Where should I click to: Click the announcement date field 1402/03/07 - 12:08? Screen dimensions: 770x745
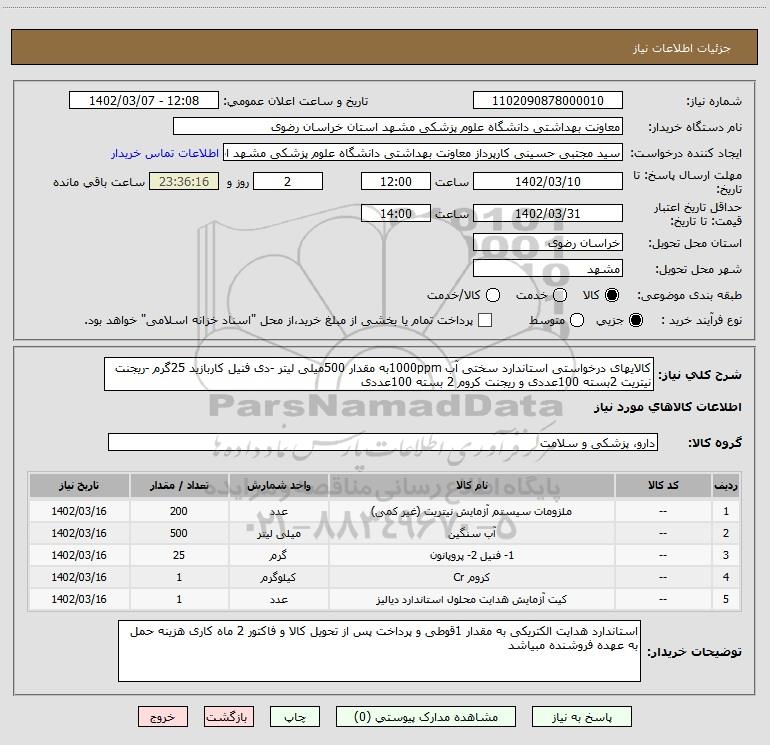click(x=144, y=101)
